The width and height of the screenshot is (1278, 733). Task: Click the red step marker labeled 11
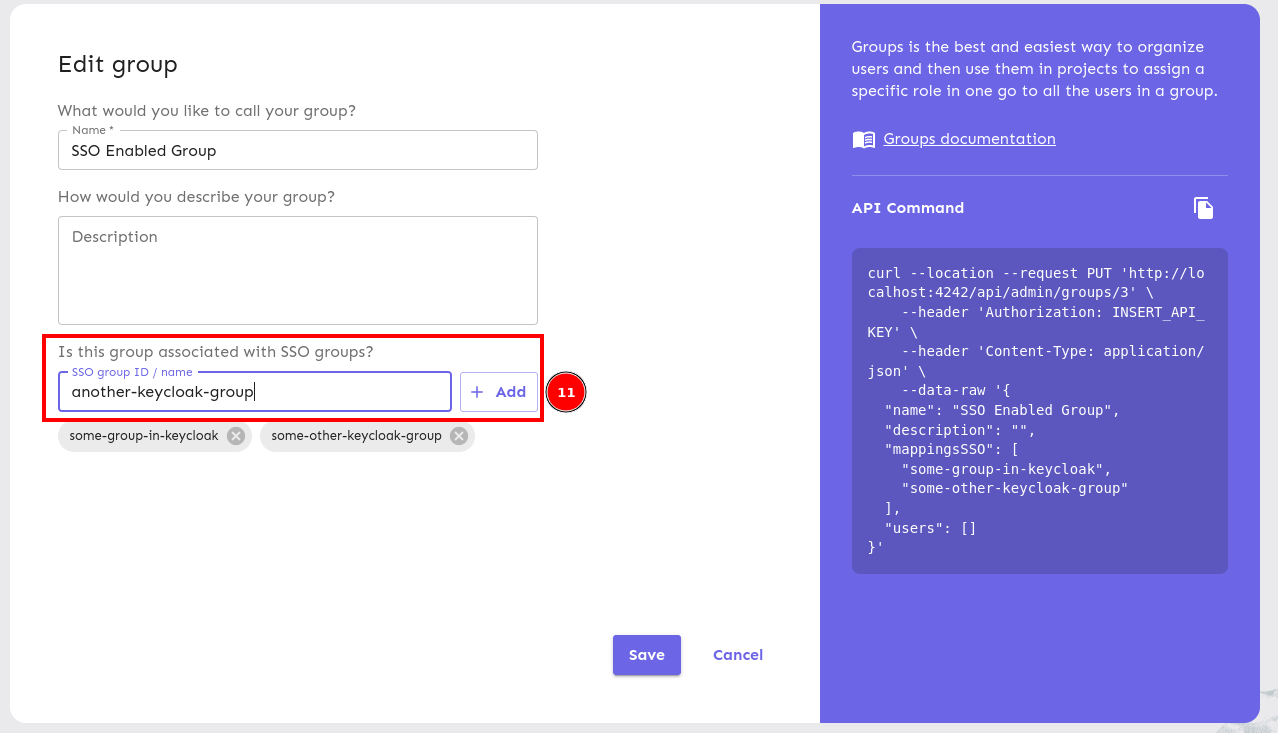click(x=565, y=392)
